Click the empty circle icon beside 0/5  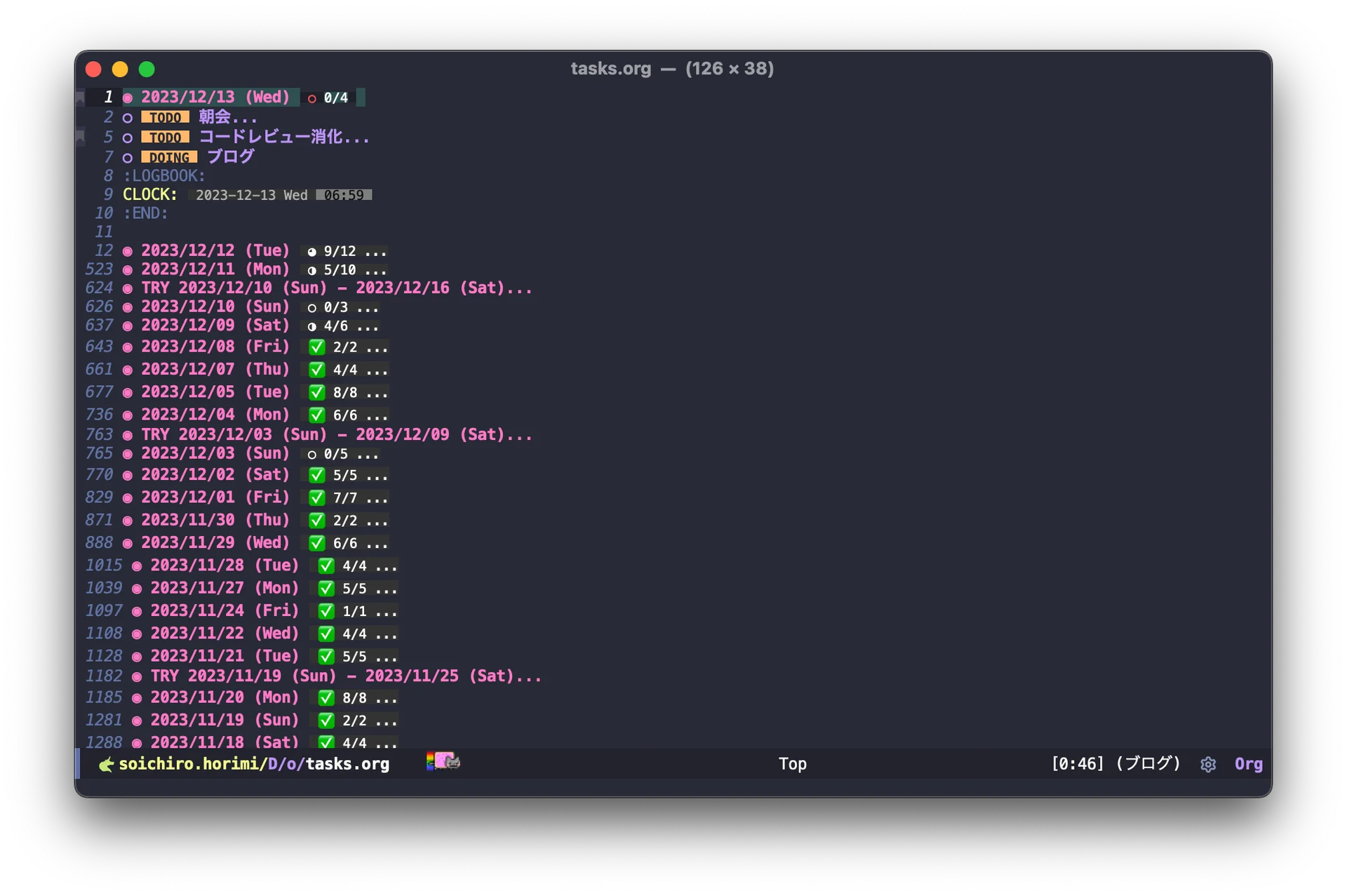coord(312,455)
